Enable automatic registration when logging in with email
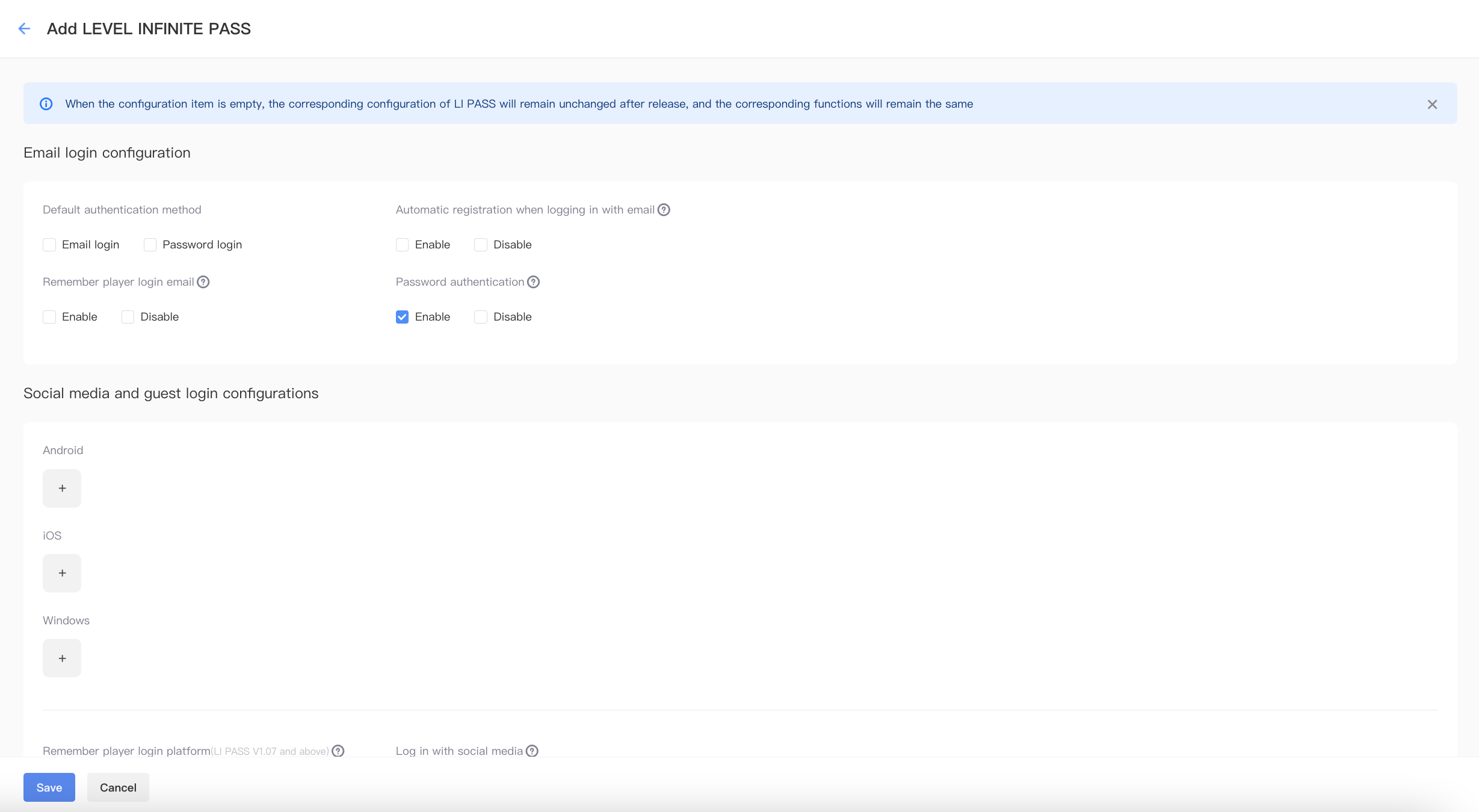Screen dimensions: 1479x812 (402, 244)
